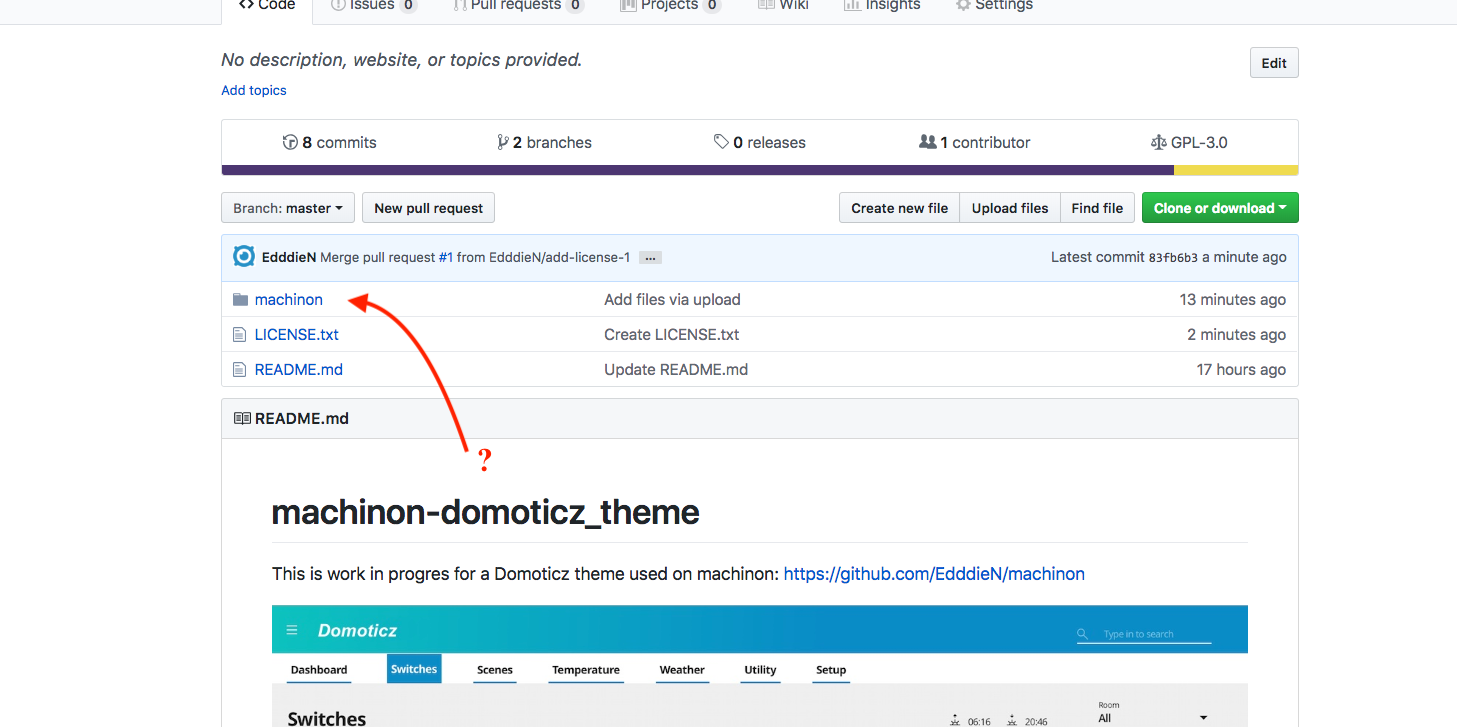The image size is (1457, 727).
Task: Open the Issues tab
Action: 373,6
